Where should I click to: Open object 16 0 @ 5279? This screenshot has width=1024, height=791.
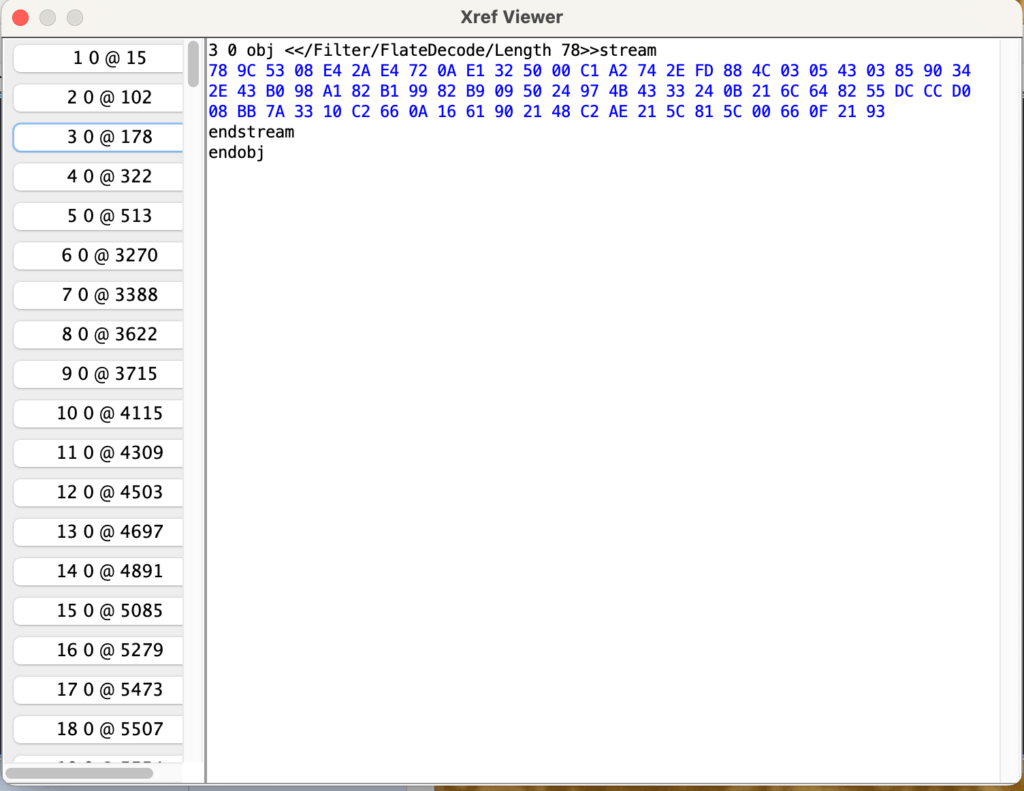(x=97, y=650)
